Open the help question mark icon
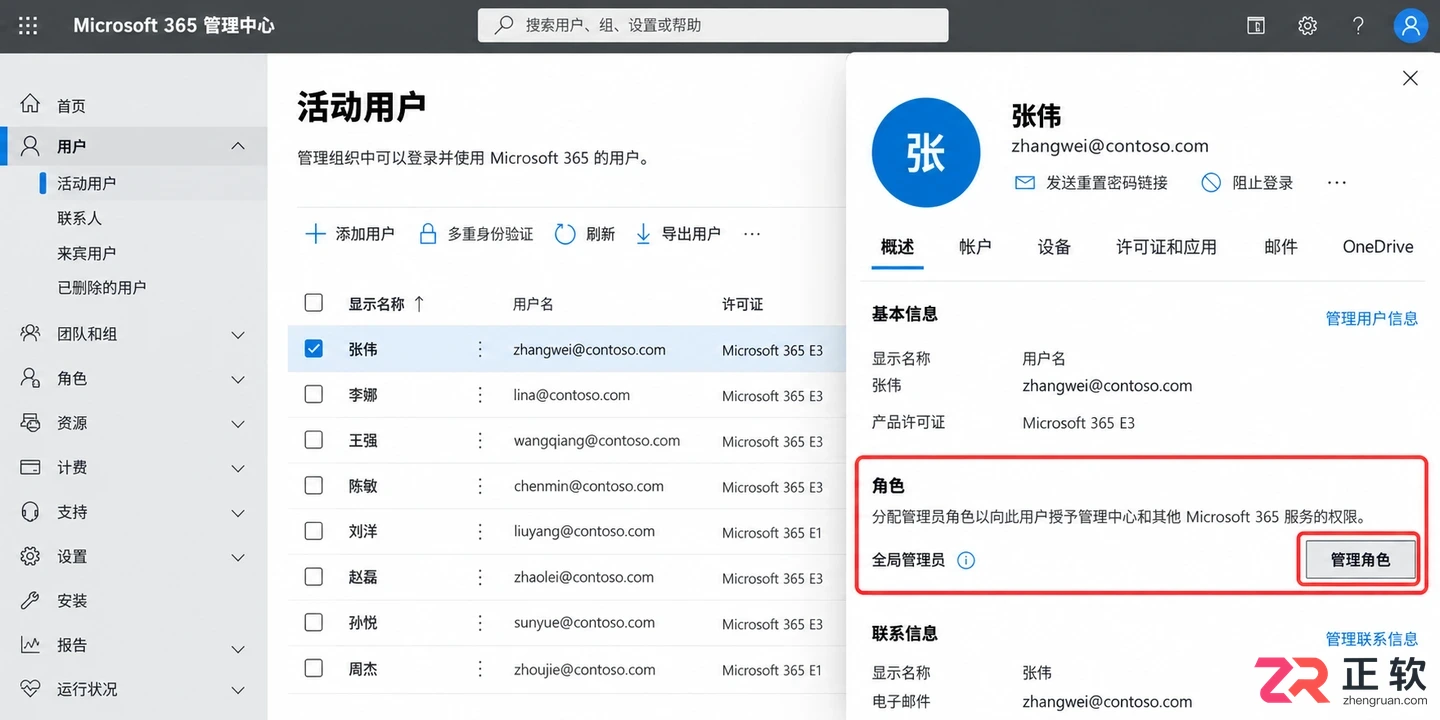 tap(1358, 26)
